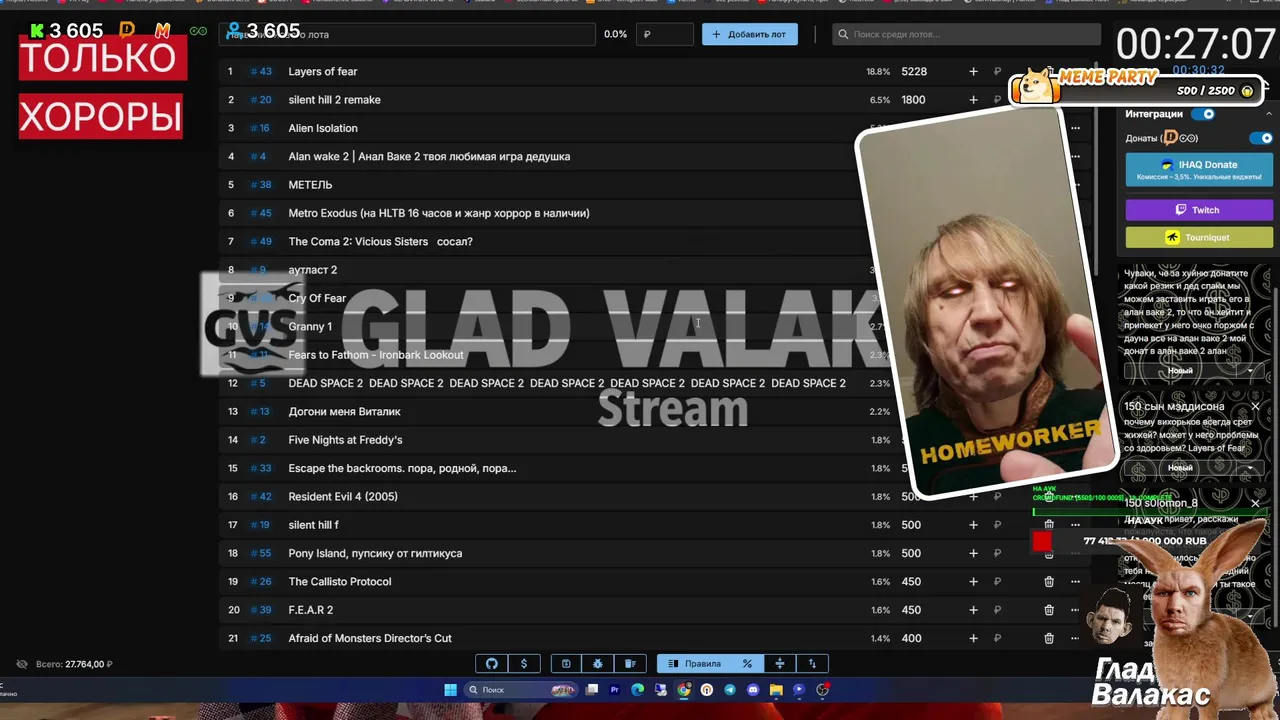Screen dimensions: 1280x720
Task: Toggle the hide total eye icon
Action: (22, 664)
